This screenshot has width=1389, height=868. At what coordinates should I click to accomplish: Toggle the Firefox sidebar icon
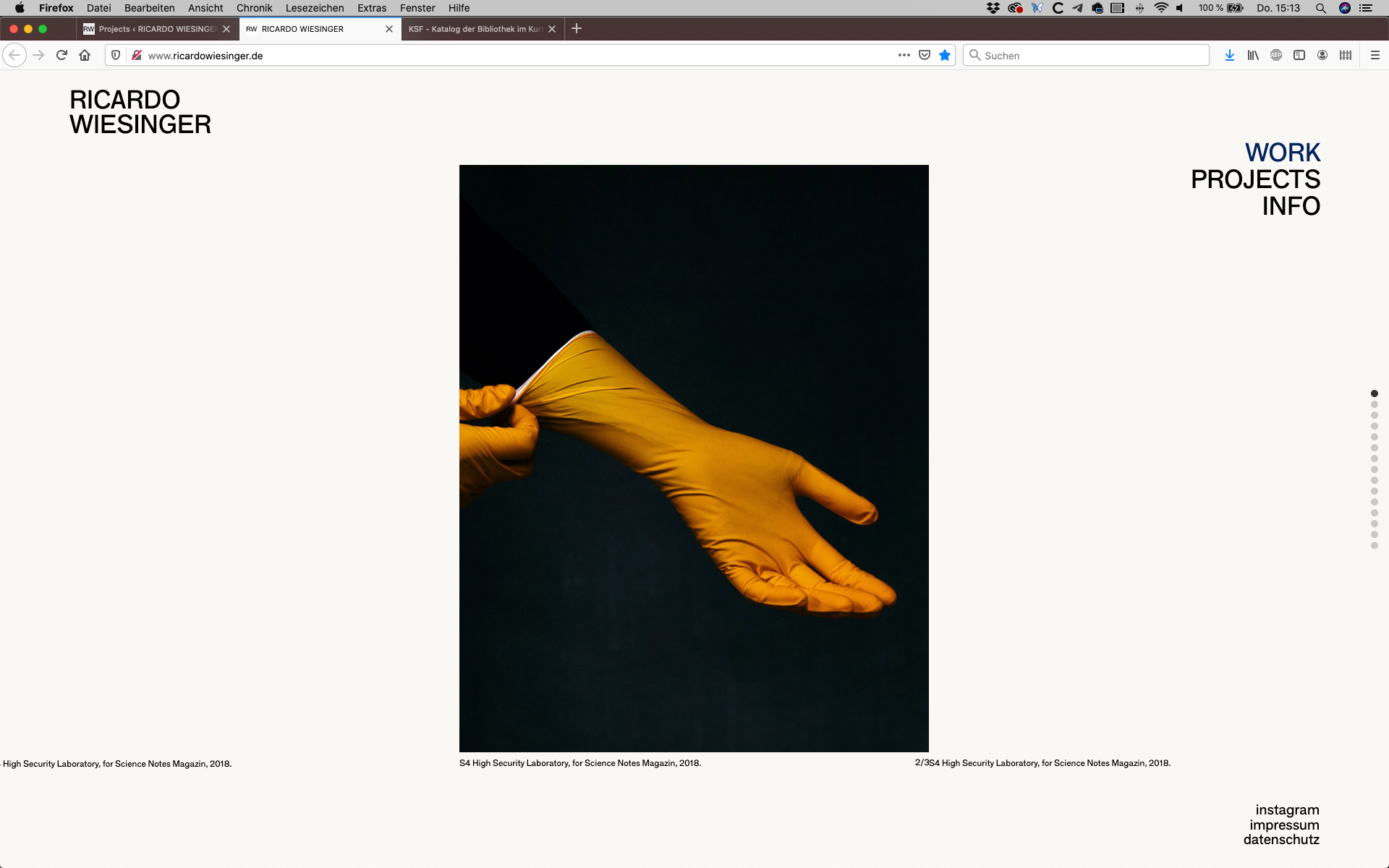tap(1299, 55)
